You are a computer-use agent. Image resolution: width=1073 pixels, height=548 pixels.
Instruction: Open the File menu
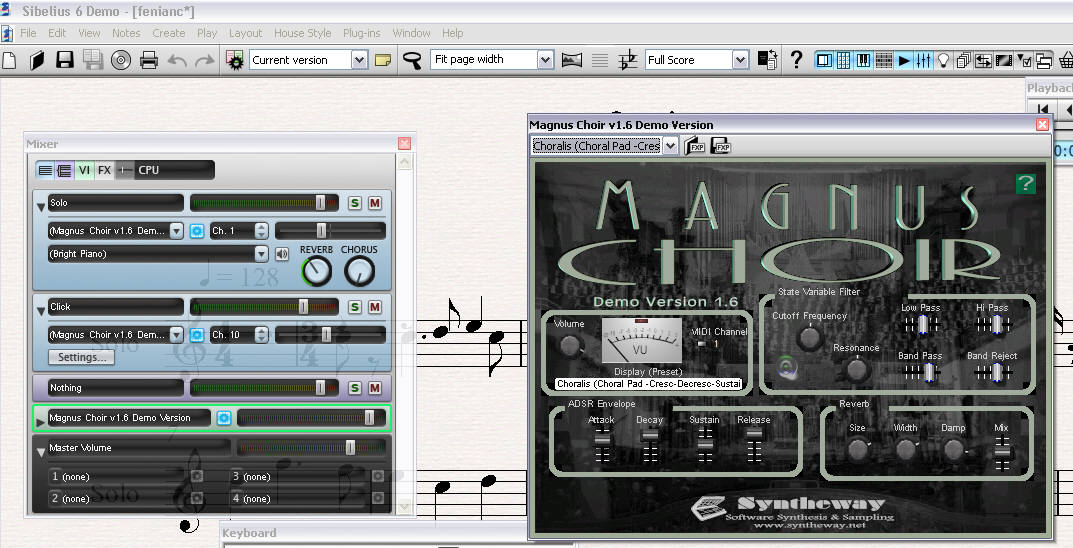28,33
